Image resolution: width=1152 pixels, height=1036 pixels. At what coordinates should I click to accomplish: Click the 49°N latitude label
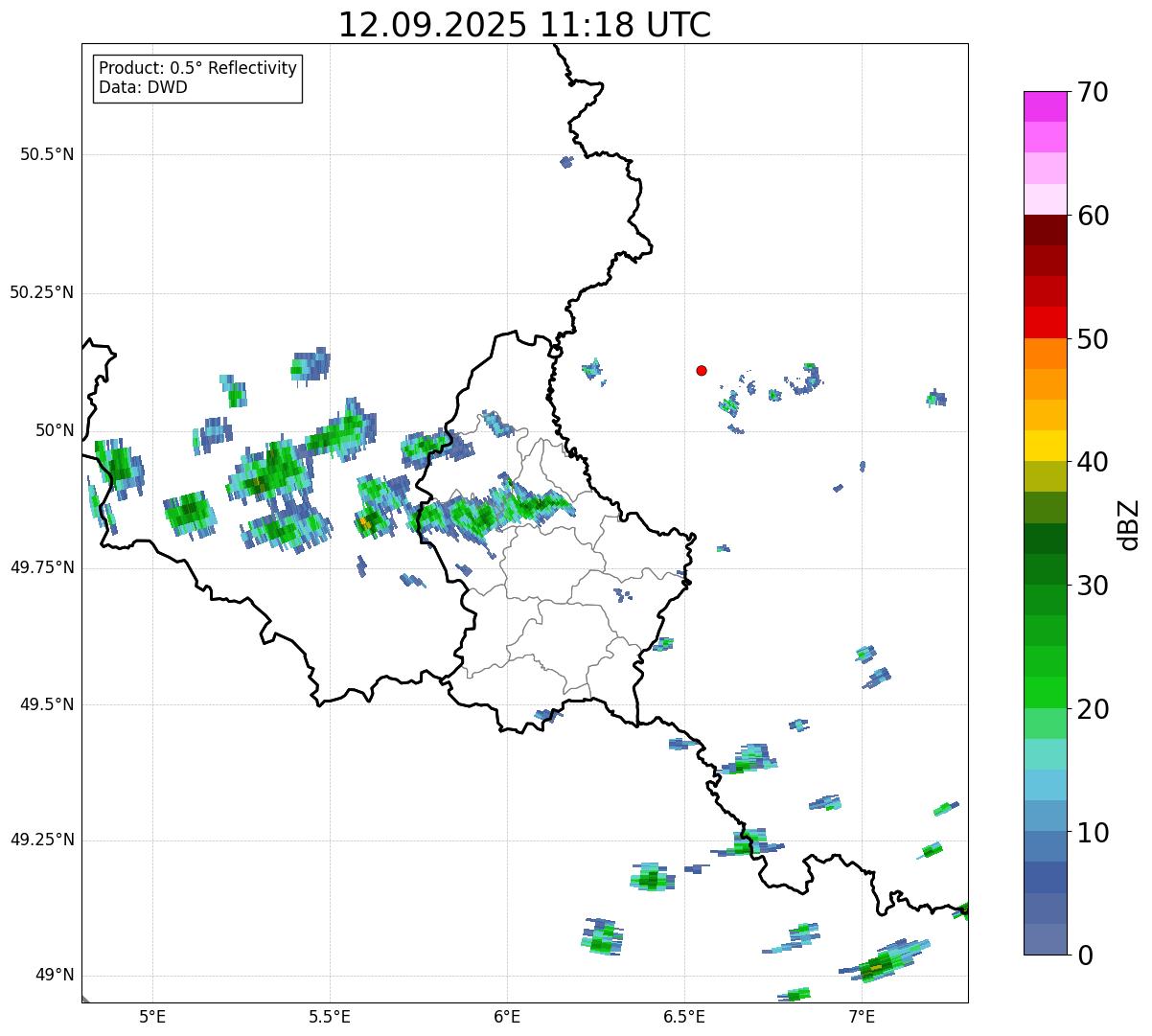pyautogui.click(x=55, y=976)
